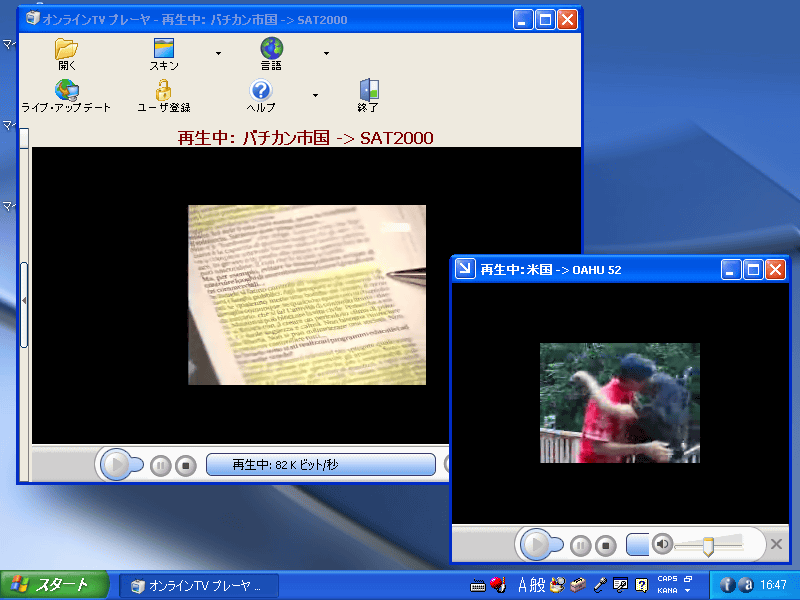Play the SAT2000 stream in main window

tap(115, 464)
